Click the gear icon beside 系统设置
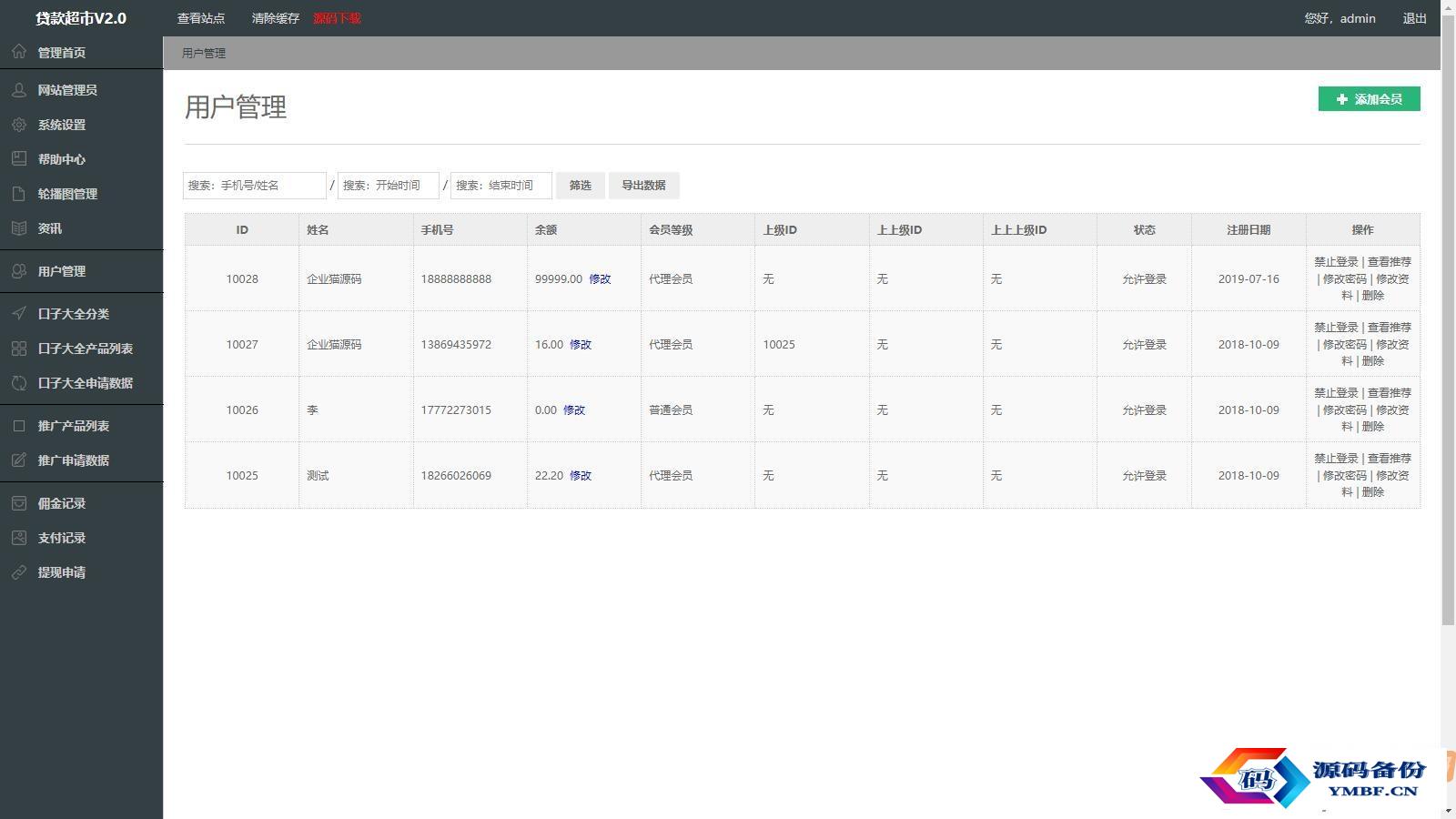The height and width of the screenshot is (819, 1456). 19,125
